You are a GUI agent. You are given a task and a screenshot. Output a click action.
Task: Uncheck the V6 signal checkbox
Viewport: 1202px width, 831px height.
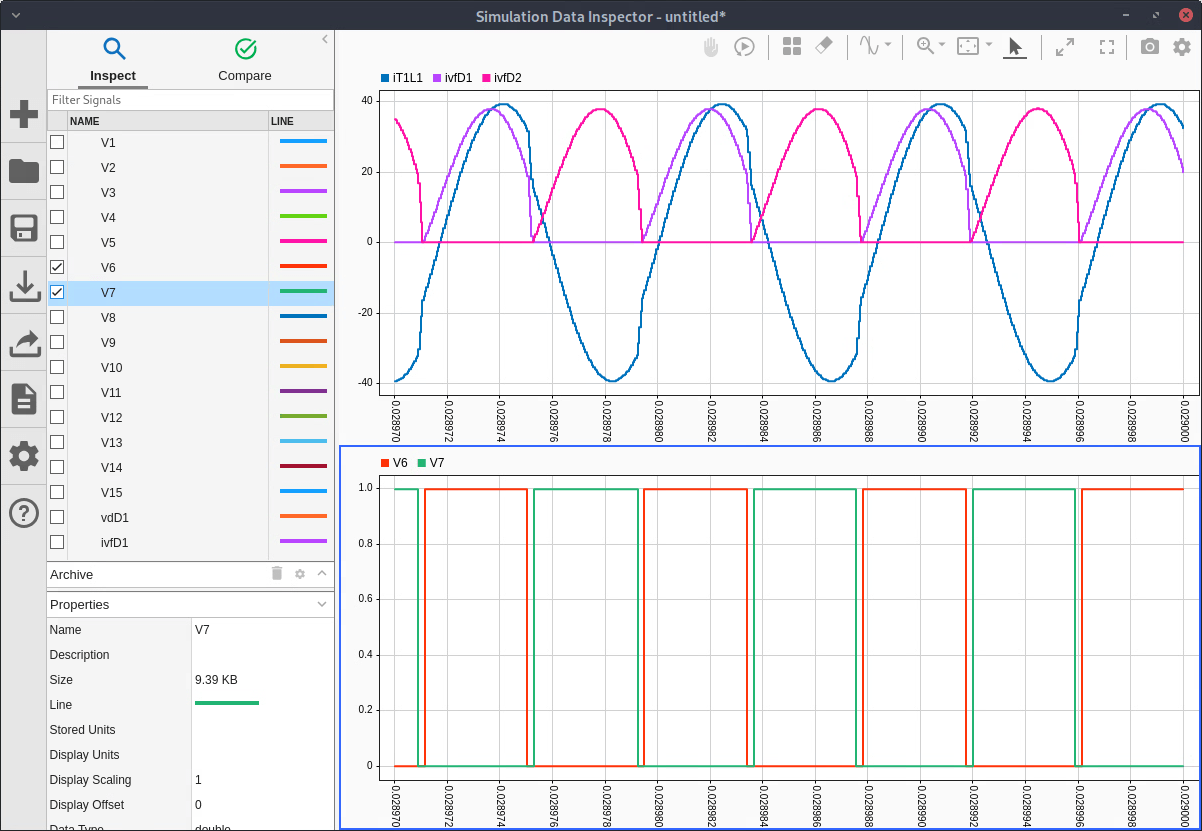click(x=57, y=267)
